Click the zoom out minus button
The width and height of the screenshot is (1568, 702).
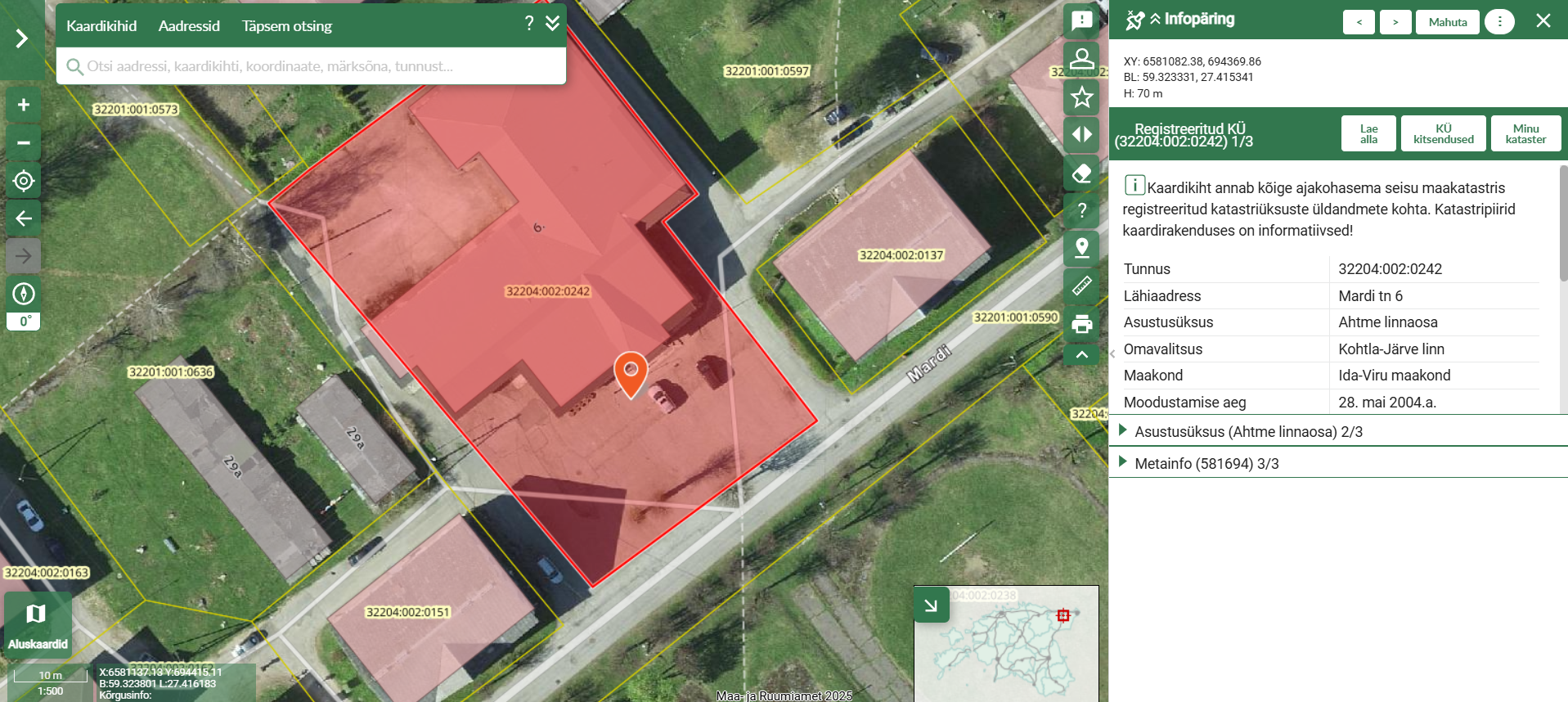(x=24, y=143)
